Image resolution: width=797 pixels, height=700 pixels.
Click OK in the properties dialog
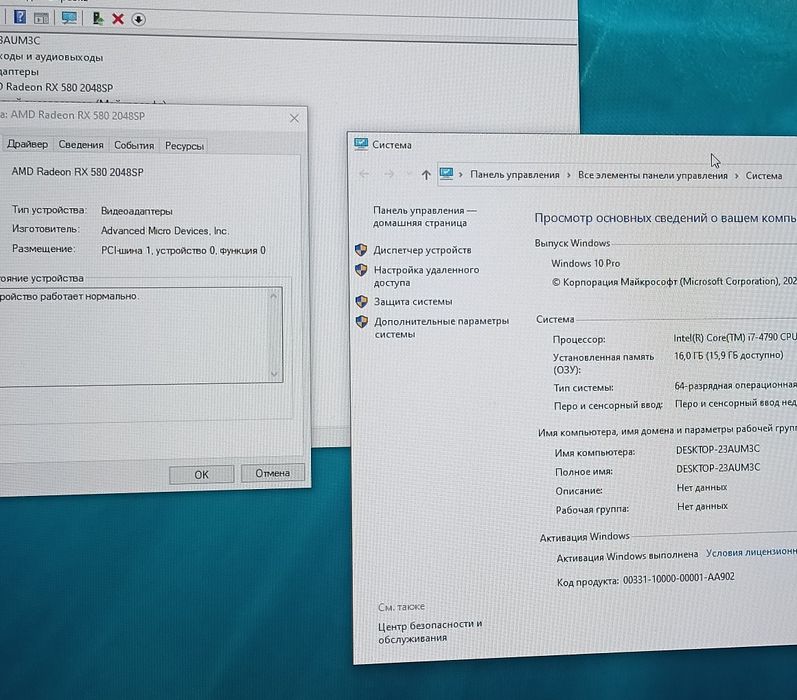[201, 474]
